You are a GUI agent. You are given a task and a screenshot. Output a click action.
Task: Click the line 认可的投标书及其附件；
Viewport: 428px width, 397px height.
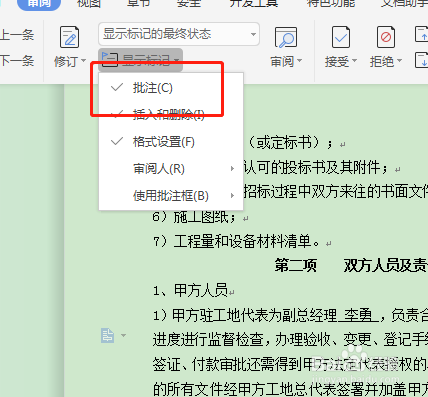[x=316, y=168]
